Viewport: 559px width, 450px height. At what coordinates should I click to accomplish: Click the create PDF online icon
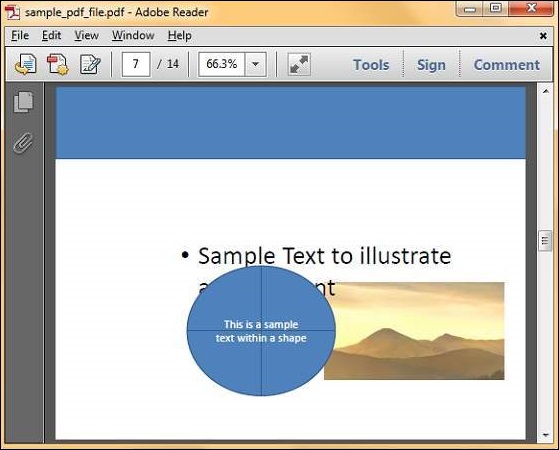pyautogui.click(x=58, y=65)
